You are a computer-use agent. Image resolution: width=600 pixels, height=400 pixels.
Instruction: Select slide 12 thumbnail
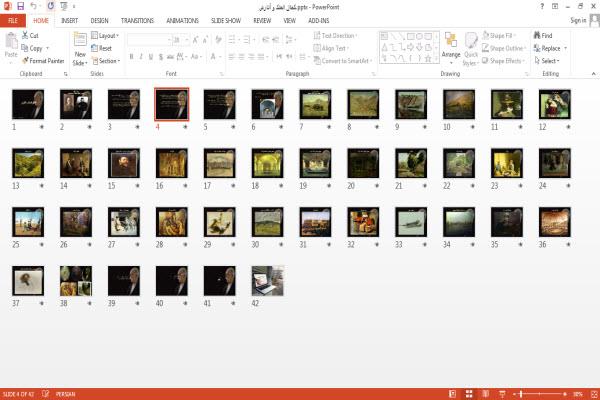554,104
